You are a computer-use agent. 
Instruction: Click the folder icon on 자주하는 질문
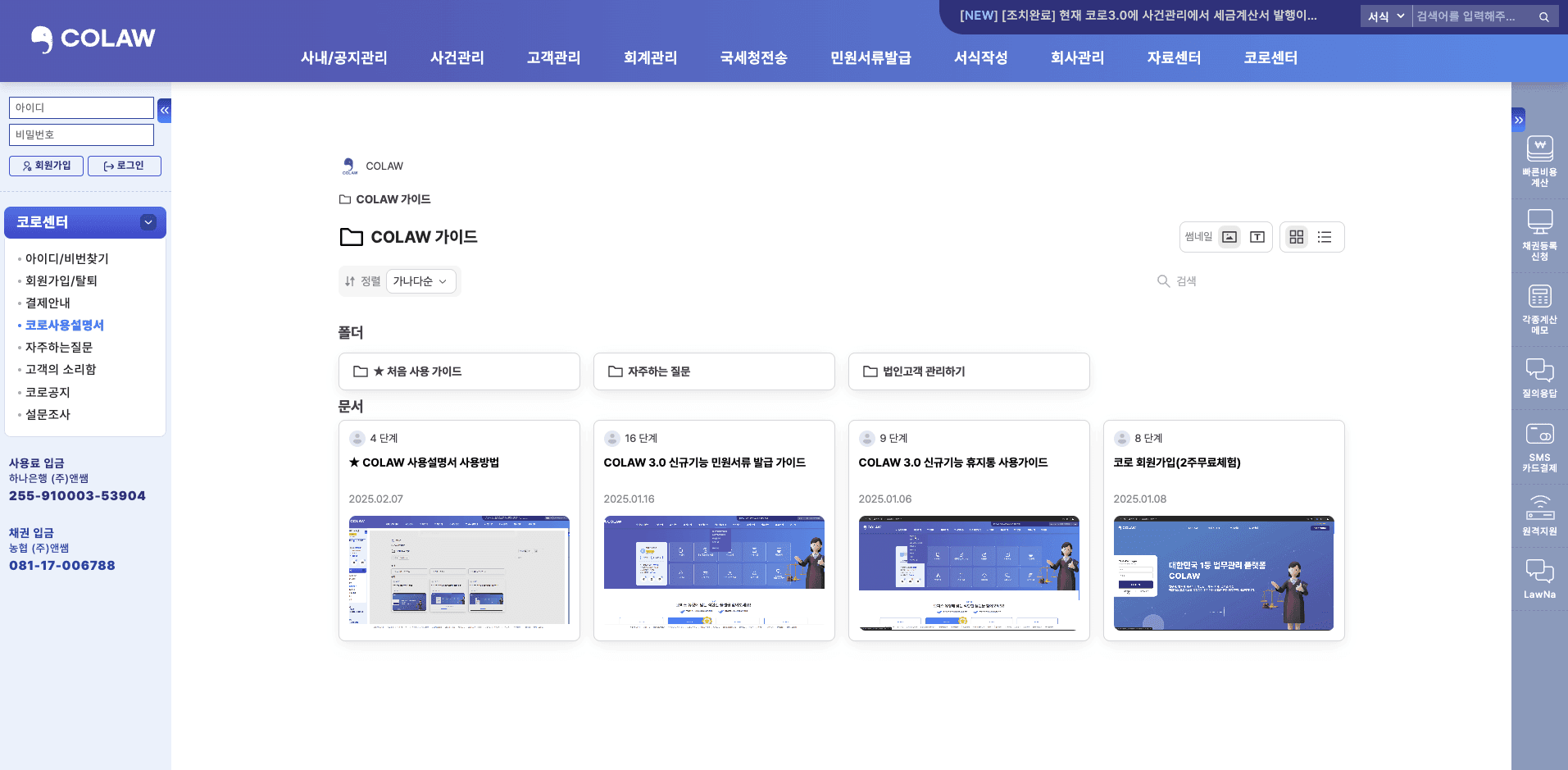tap(615, 371)
